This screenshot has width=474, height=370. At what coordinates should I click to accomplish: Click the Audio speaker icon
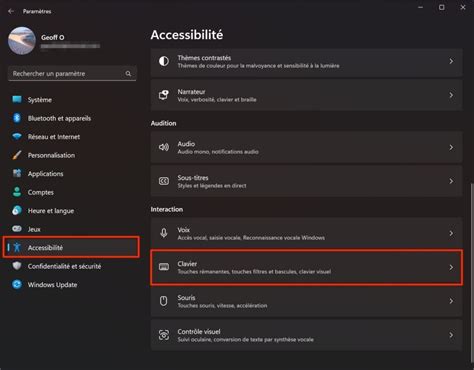(x=164, y=147)
